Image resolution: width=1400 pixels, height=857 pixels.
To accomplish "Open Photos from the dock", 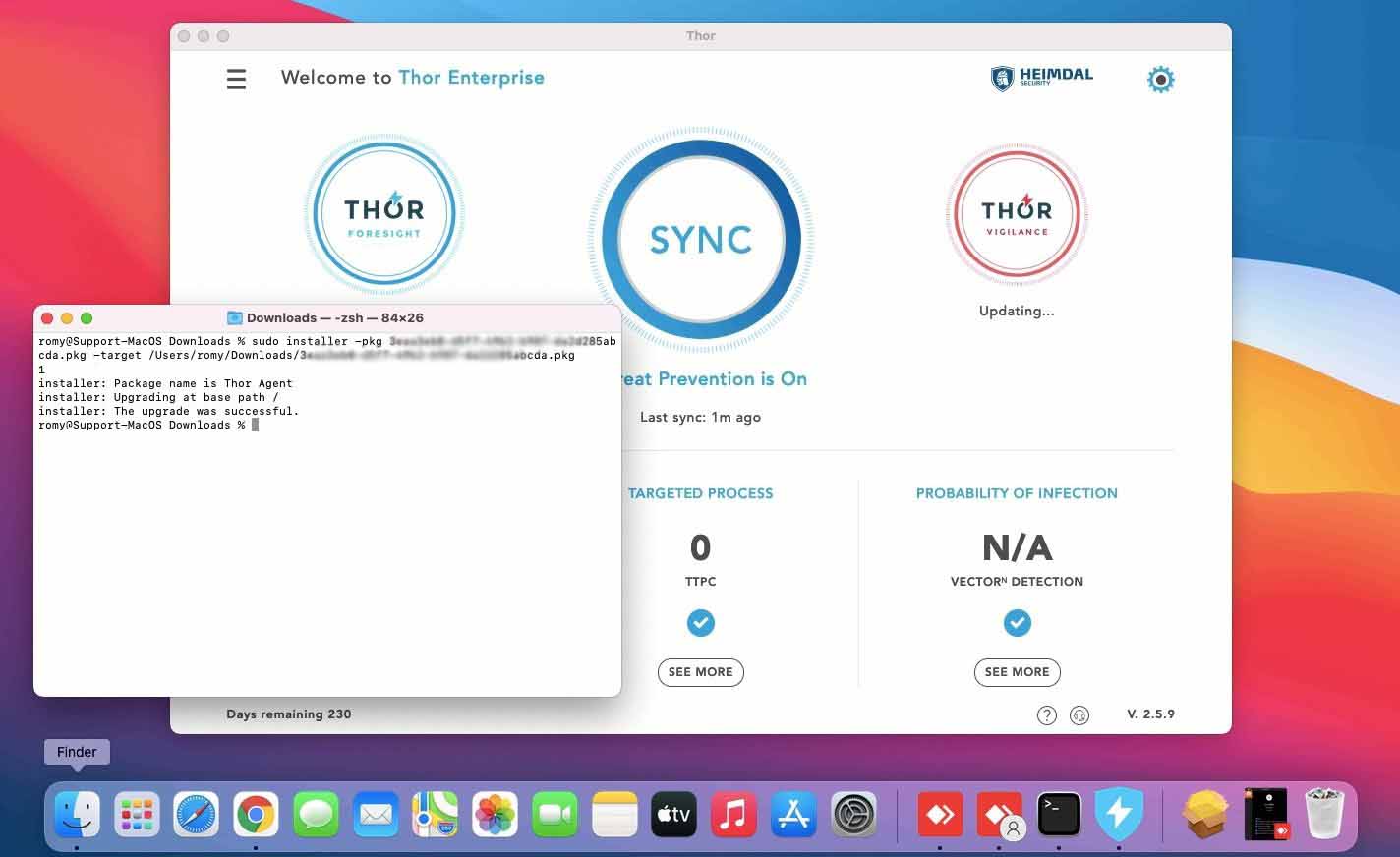I will pos(496,815).
